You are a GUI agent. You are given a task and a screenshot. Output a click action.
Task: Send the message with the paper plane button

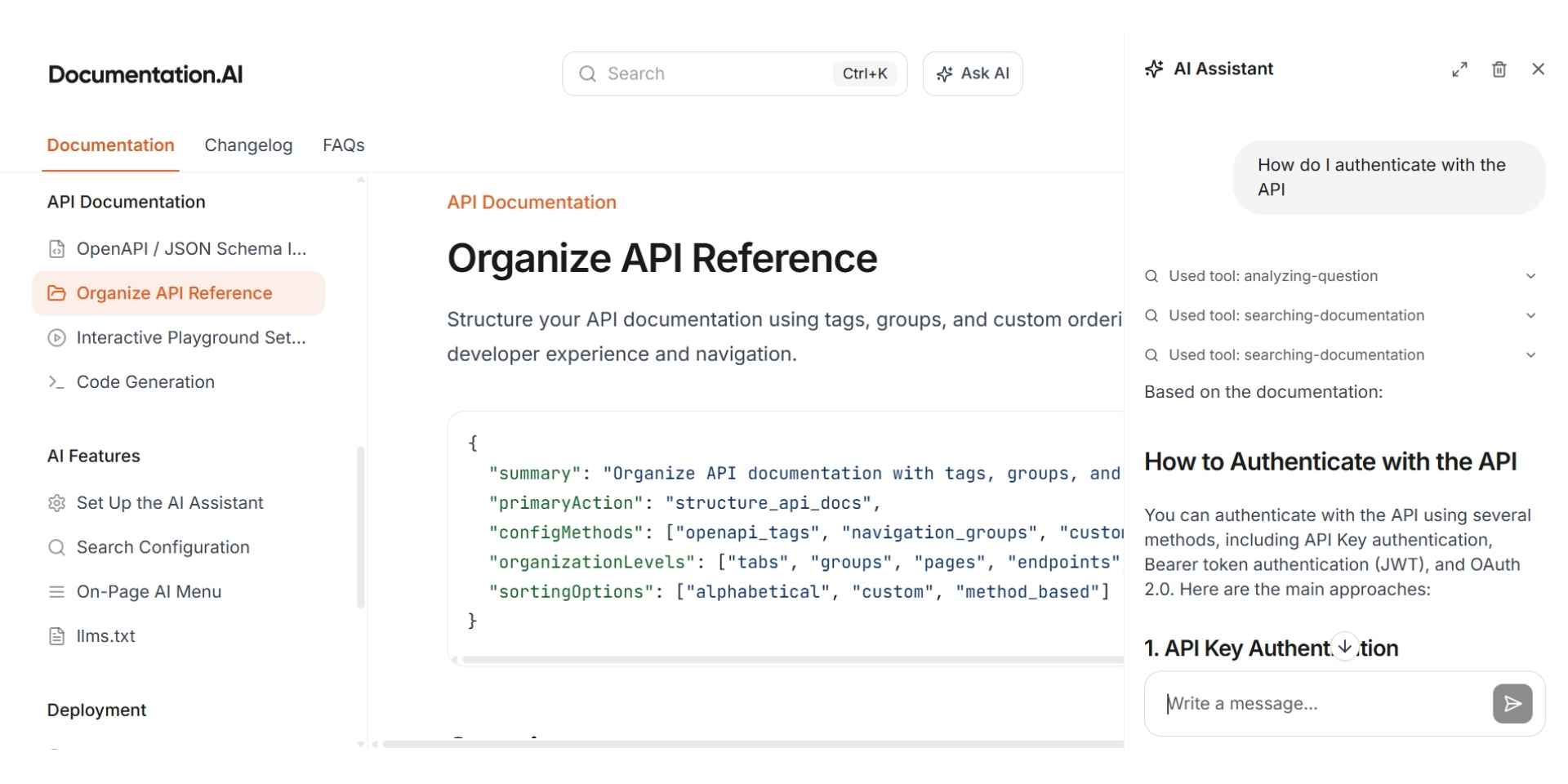pos(1512,704)
